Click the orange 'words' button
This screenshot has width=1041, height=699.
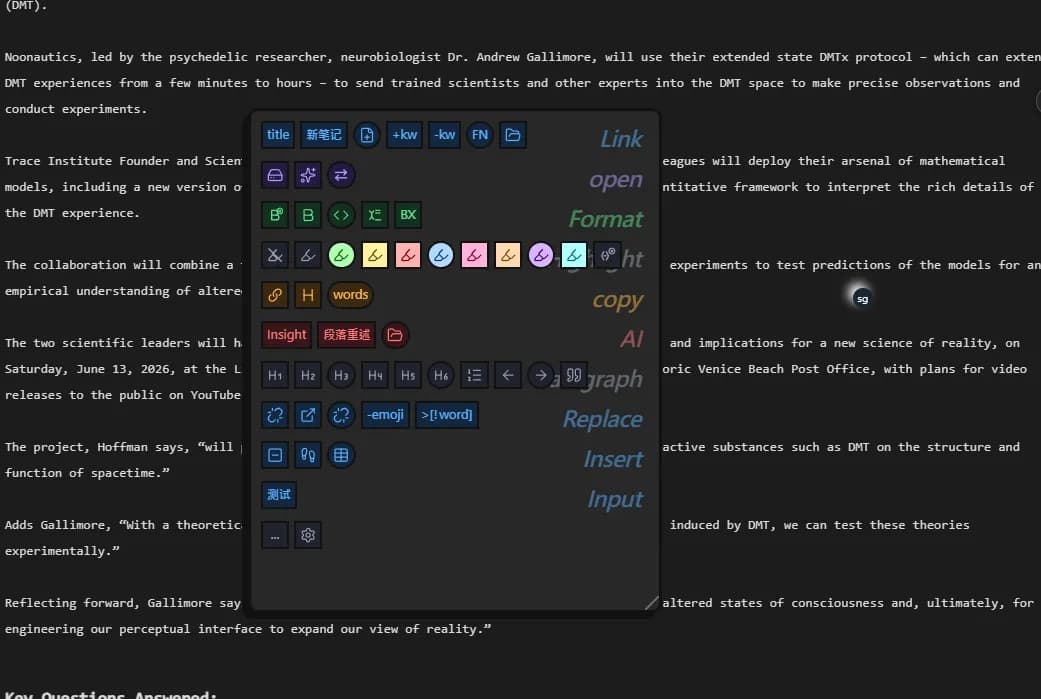(x=351, y=295)
